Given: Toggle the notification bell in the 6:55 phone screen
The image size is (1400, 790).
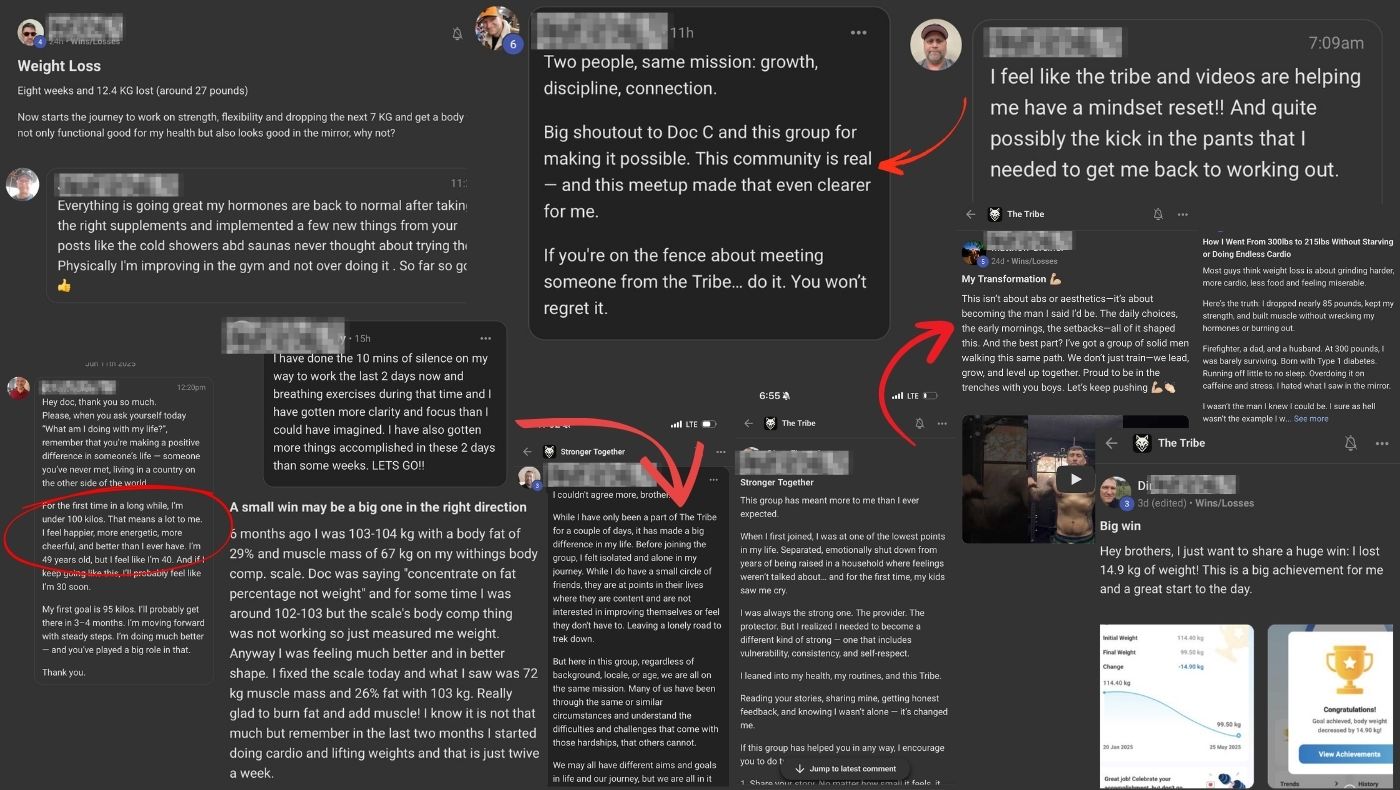Looking at the screenshot, I should pyautogui.click(x=919, y=423).
